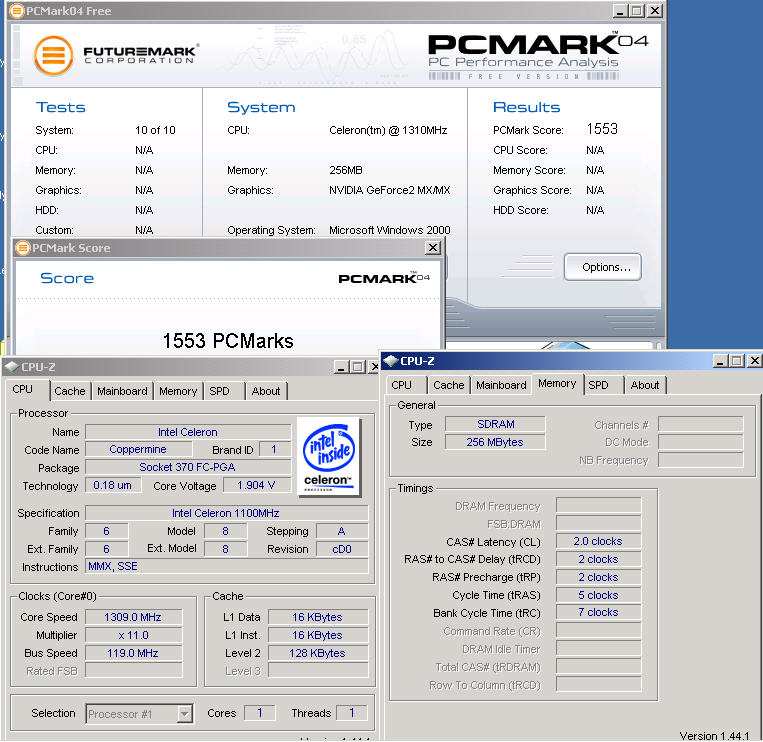Click the 0.18 um technology field
This screenshot has height=742, width=763.
[x=113, y=485]
